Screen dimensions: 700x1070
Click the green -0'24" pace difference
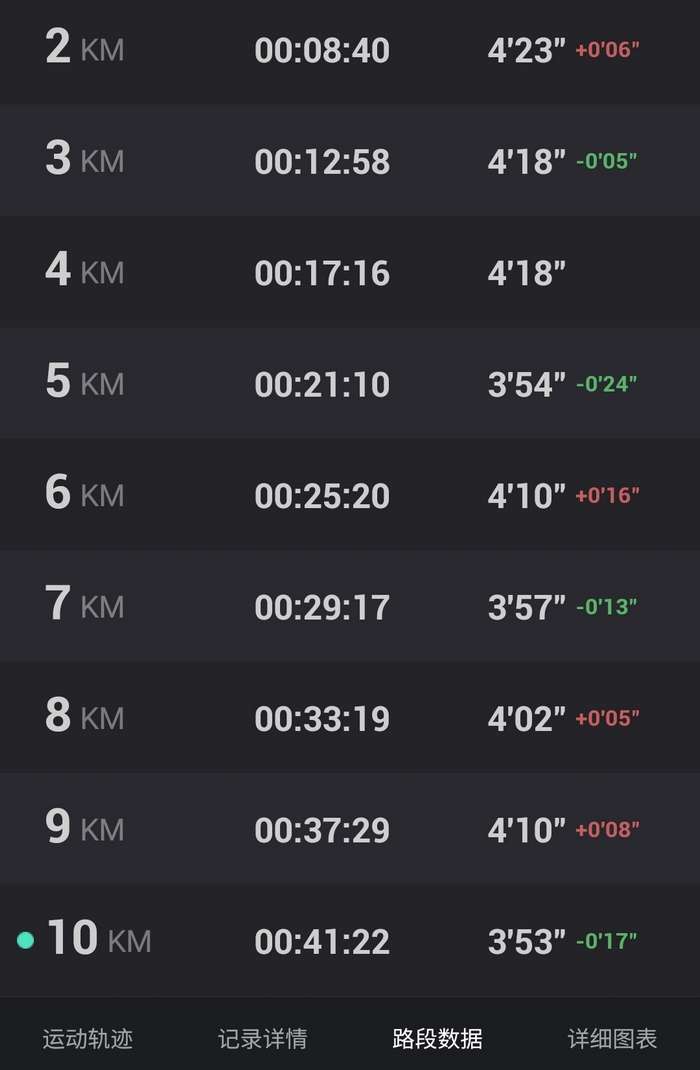(606, 384)
